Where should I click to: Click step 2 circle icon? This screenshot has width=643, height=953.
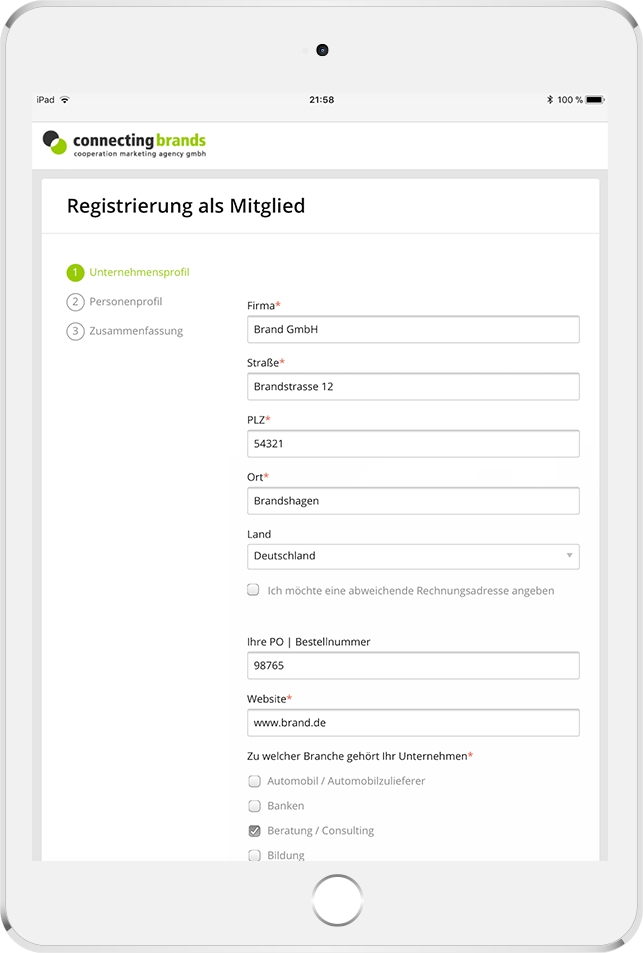(75, 302)
